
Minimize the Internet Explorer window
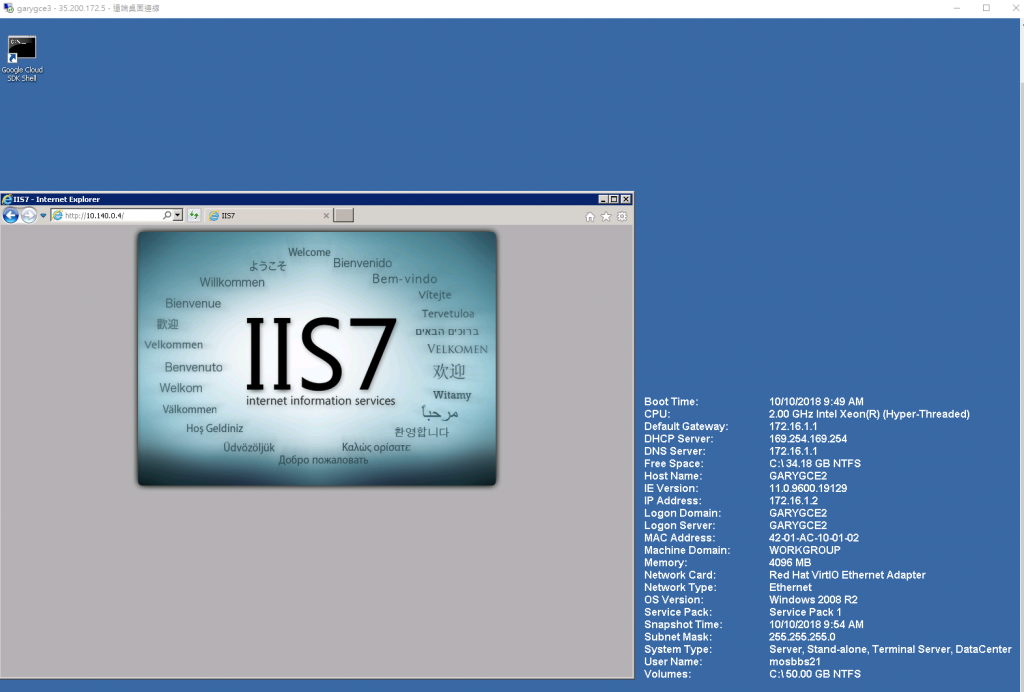(603, 199)
